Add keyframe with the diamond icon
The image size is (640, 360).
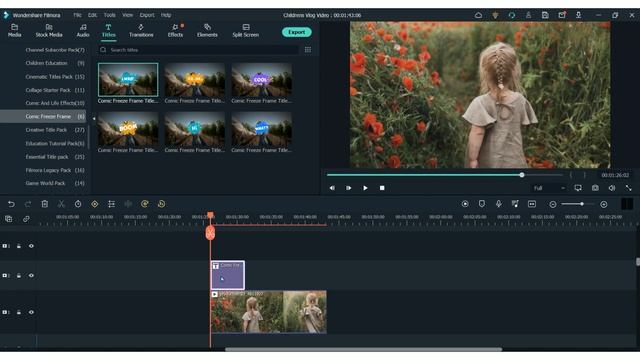(x=95, y=204)
